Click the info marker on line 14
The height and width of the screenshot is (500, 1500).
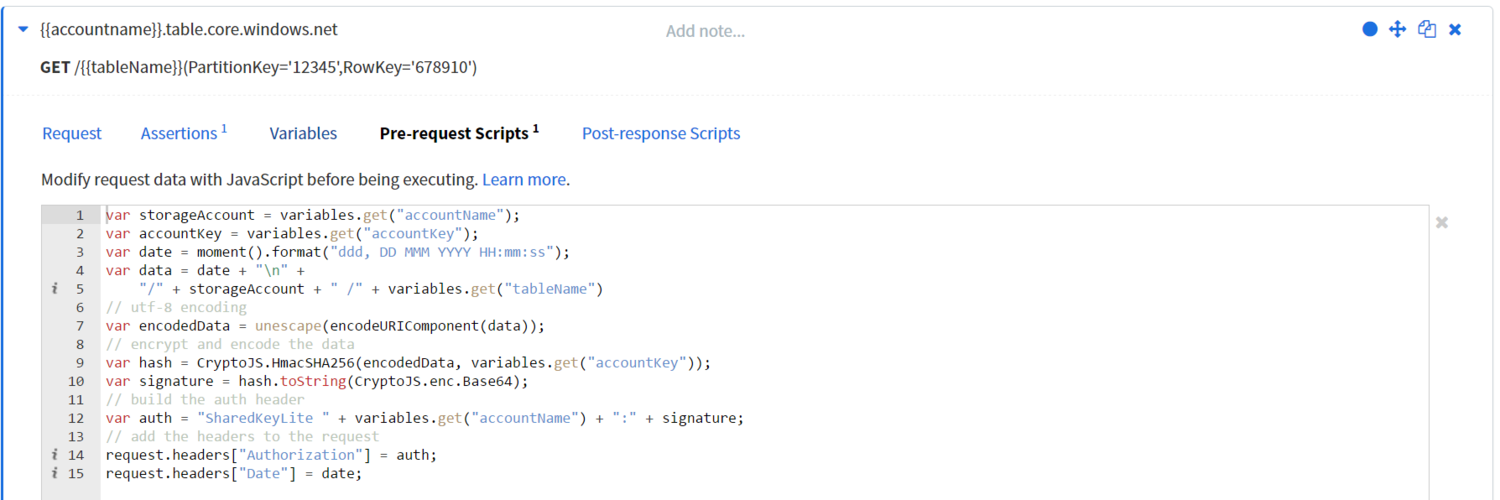(x=56, y=455)
